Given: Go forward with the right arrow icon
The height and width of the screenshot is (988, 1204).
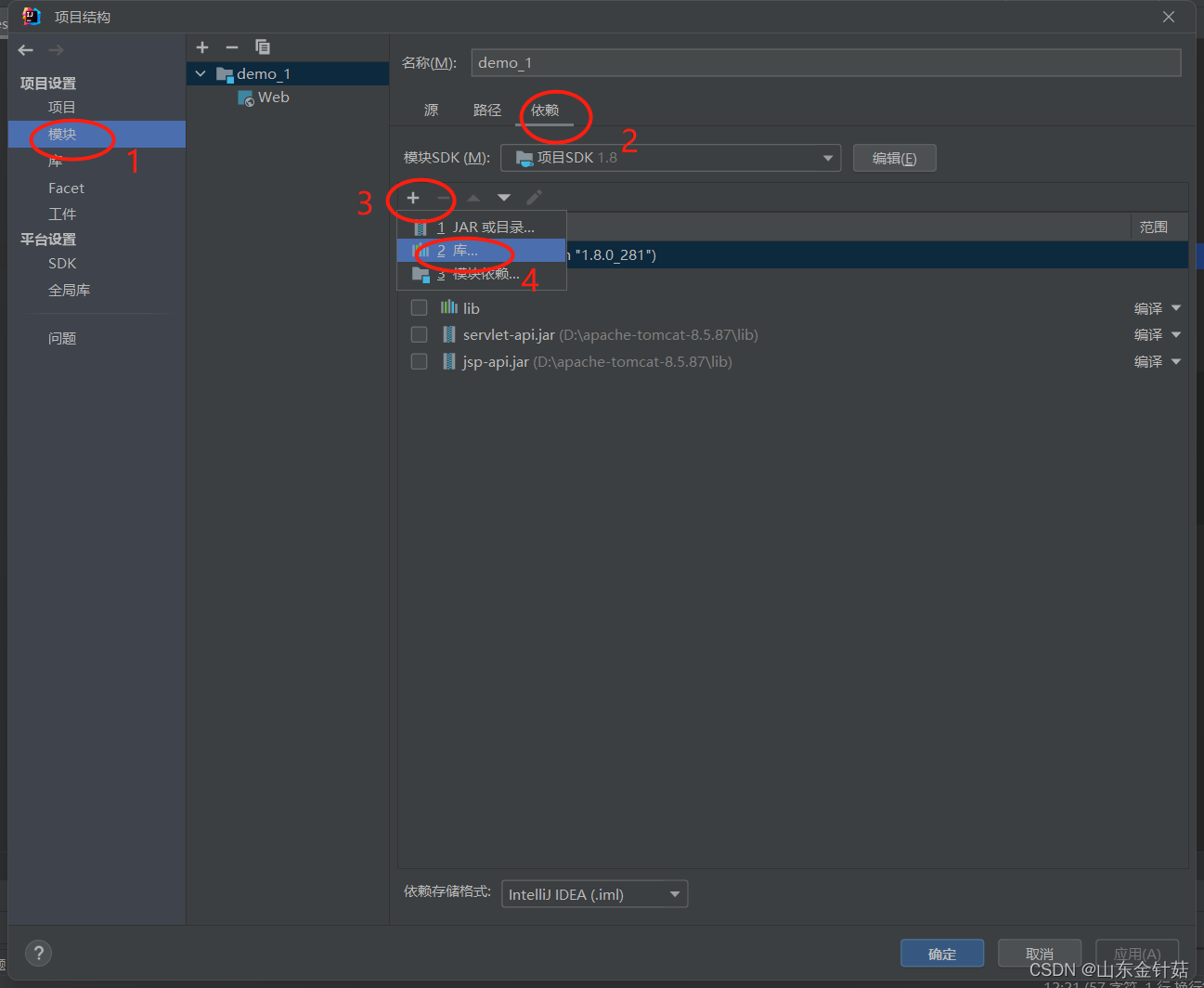Looking at the screenshot, I should [57, 50].
